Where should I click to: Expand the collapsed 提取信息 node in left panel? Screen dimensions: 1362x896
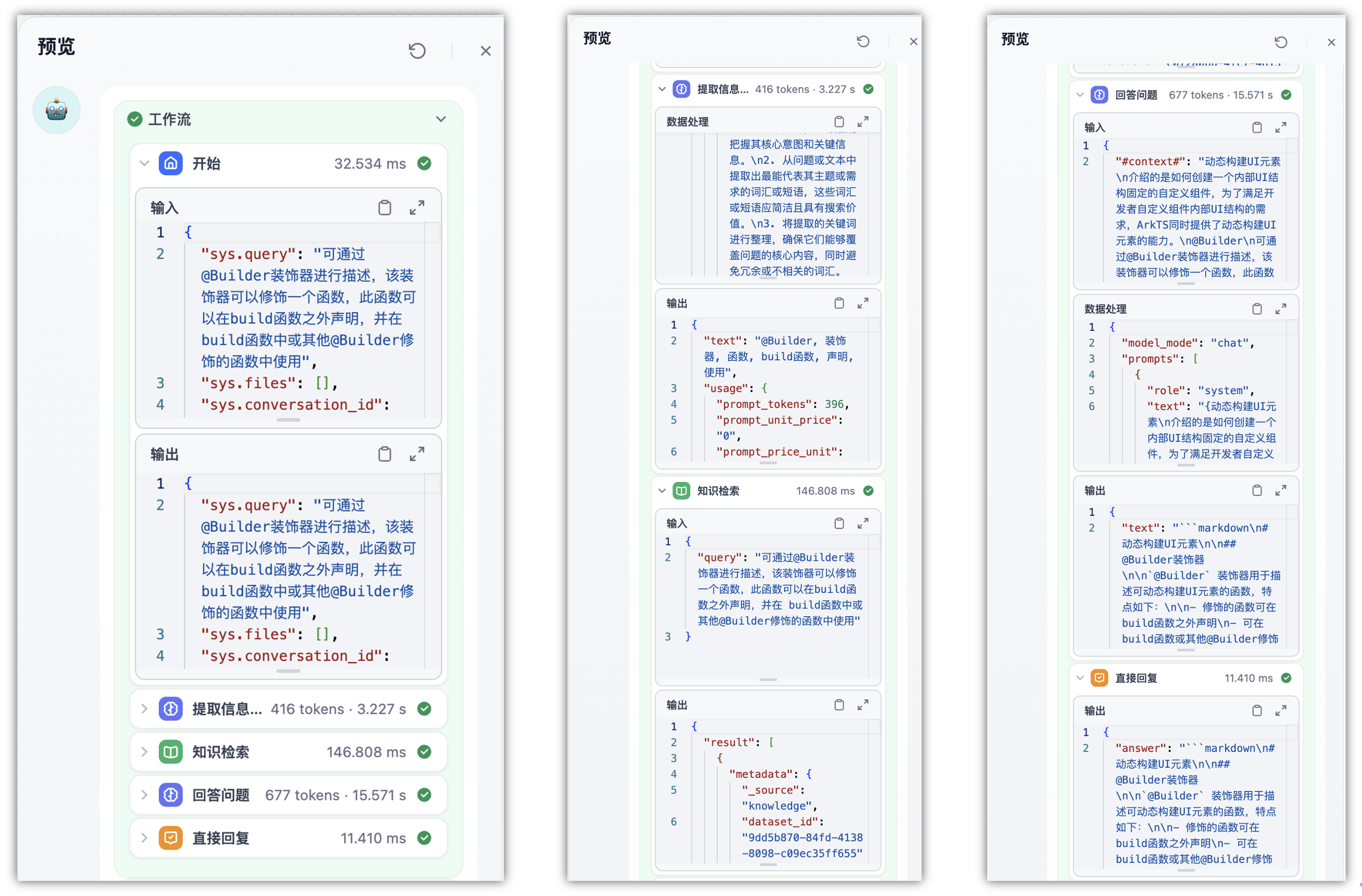144,709
